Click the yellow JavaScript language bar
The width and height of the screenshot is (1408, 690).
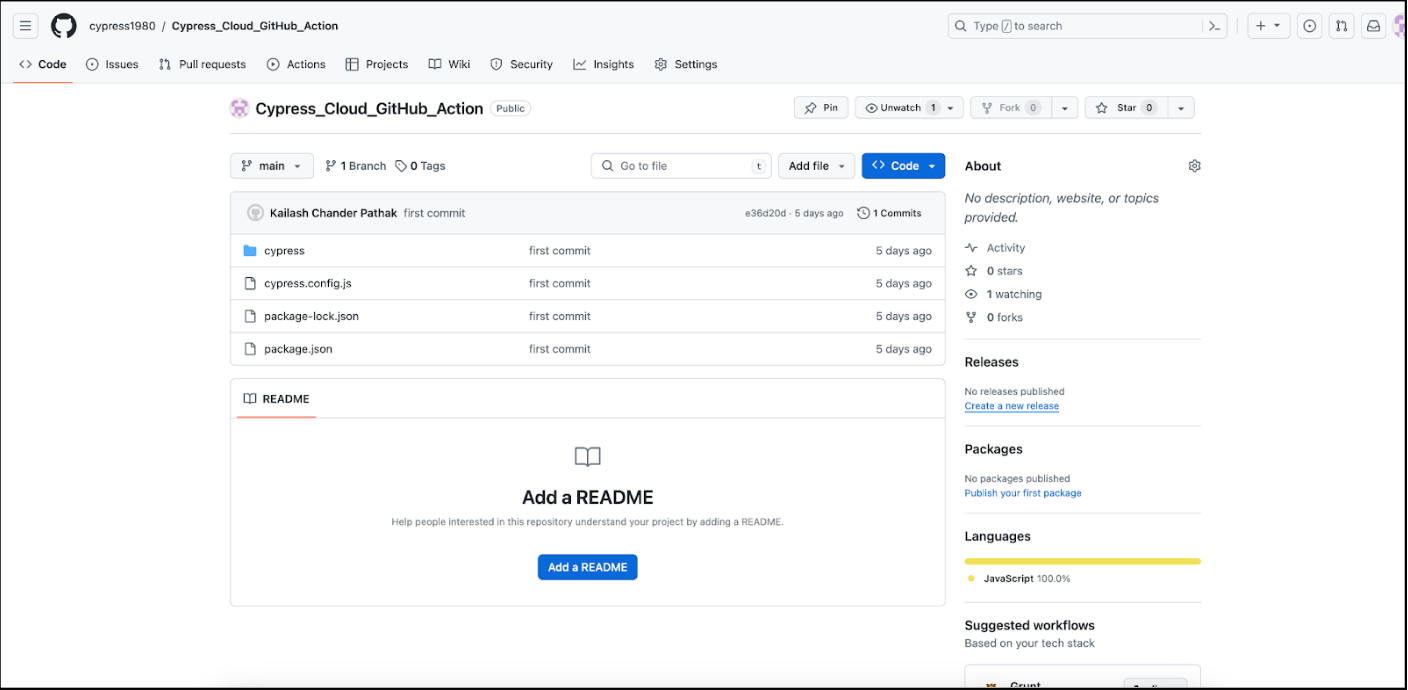[x=1082, y=561]
